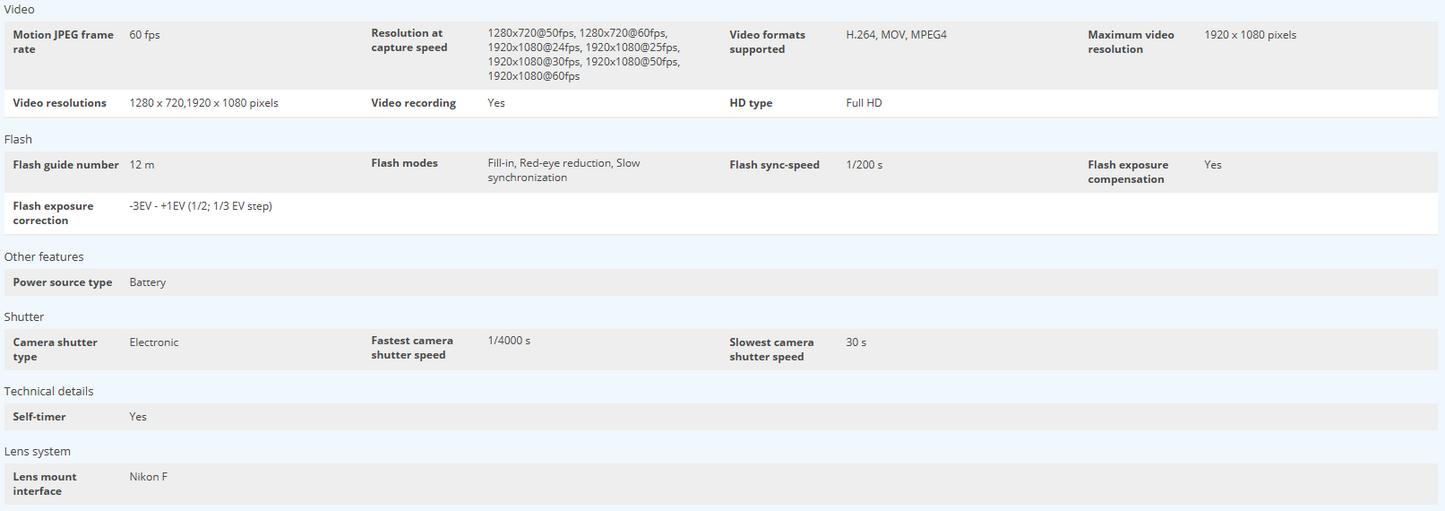Click the Video section heading

(x=19, y=9)
